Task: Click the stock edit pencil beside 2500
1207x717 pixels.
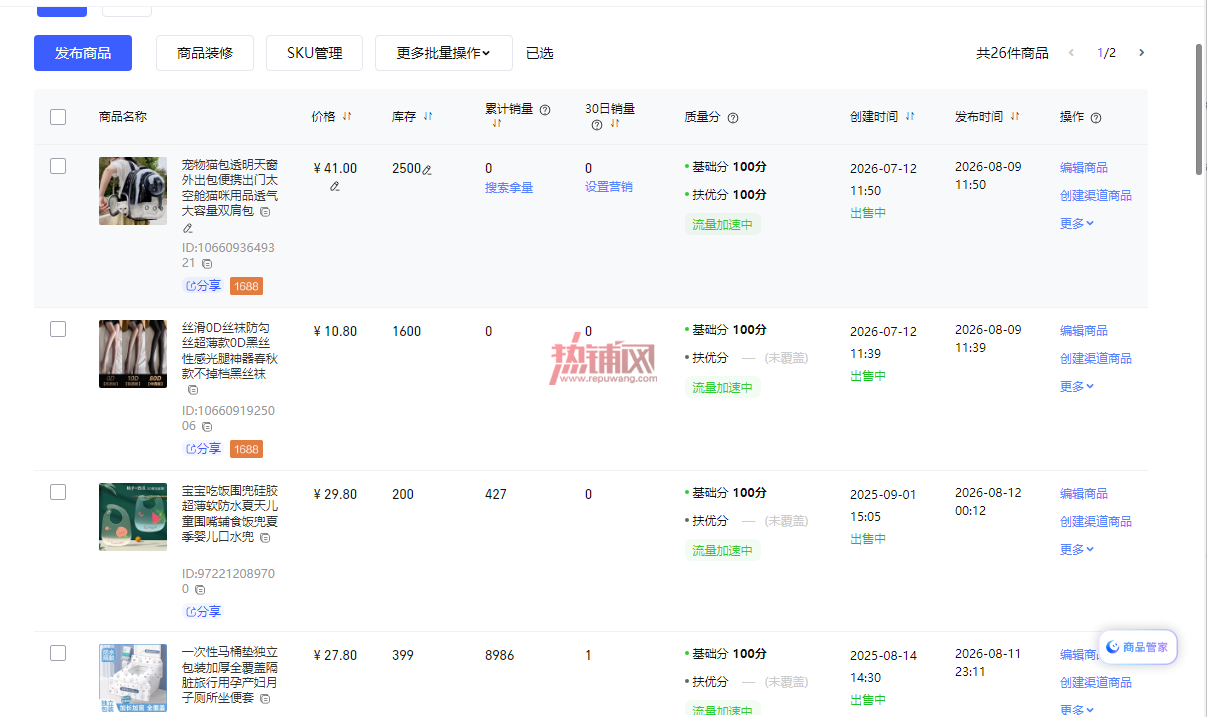Action: (x=427, y=169)
